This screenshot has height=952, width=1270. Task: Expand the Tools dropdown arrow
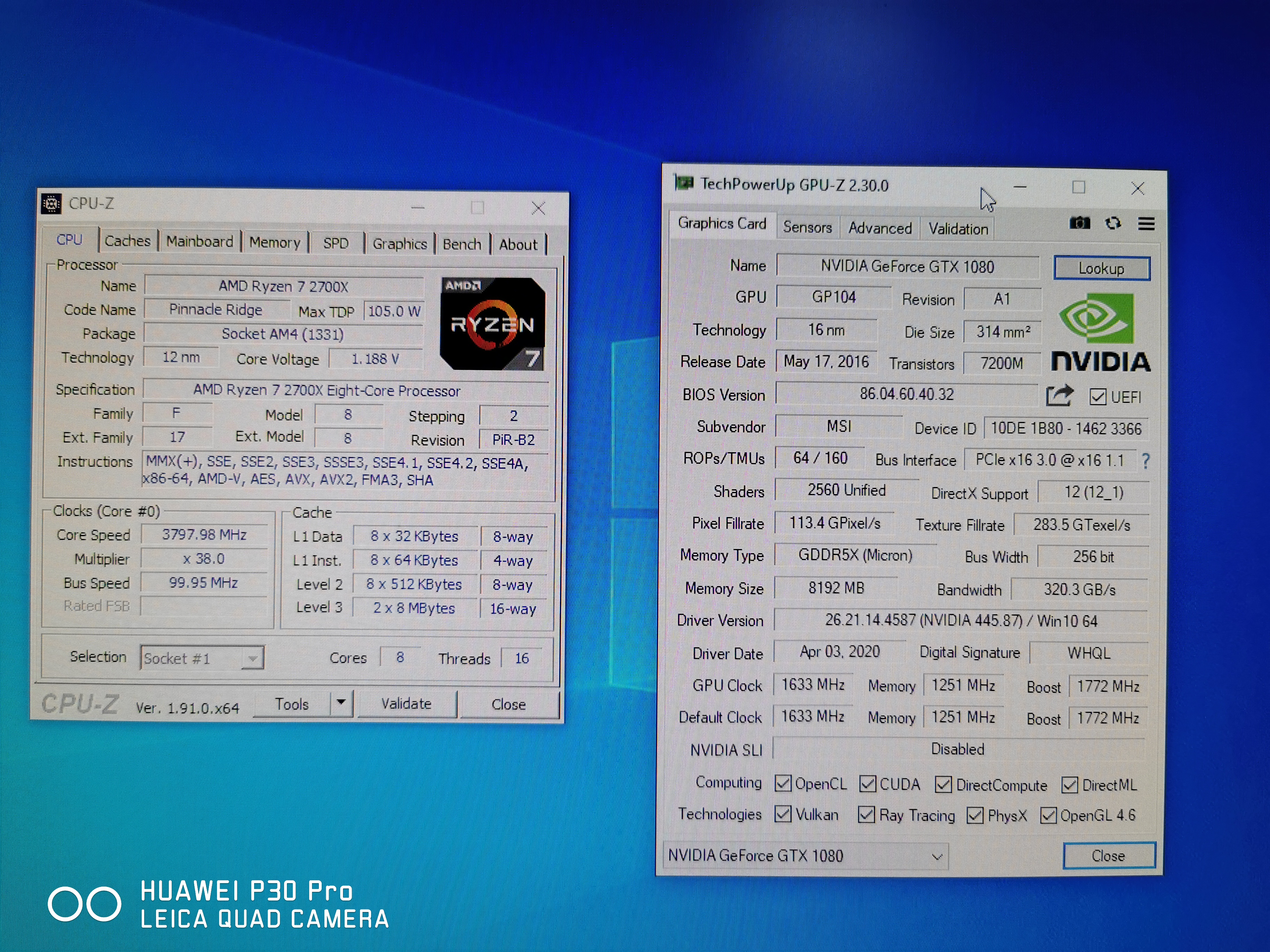click(341, 703)
